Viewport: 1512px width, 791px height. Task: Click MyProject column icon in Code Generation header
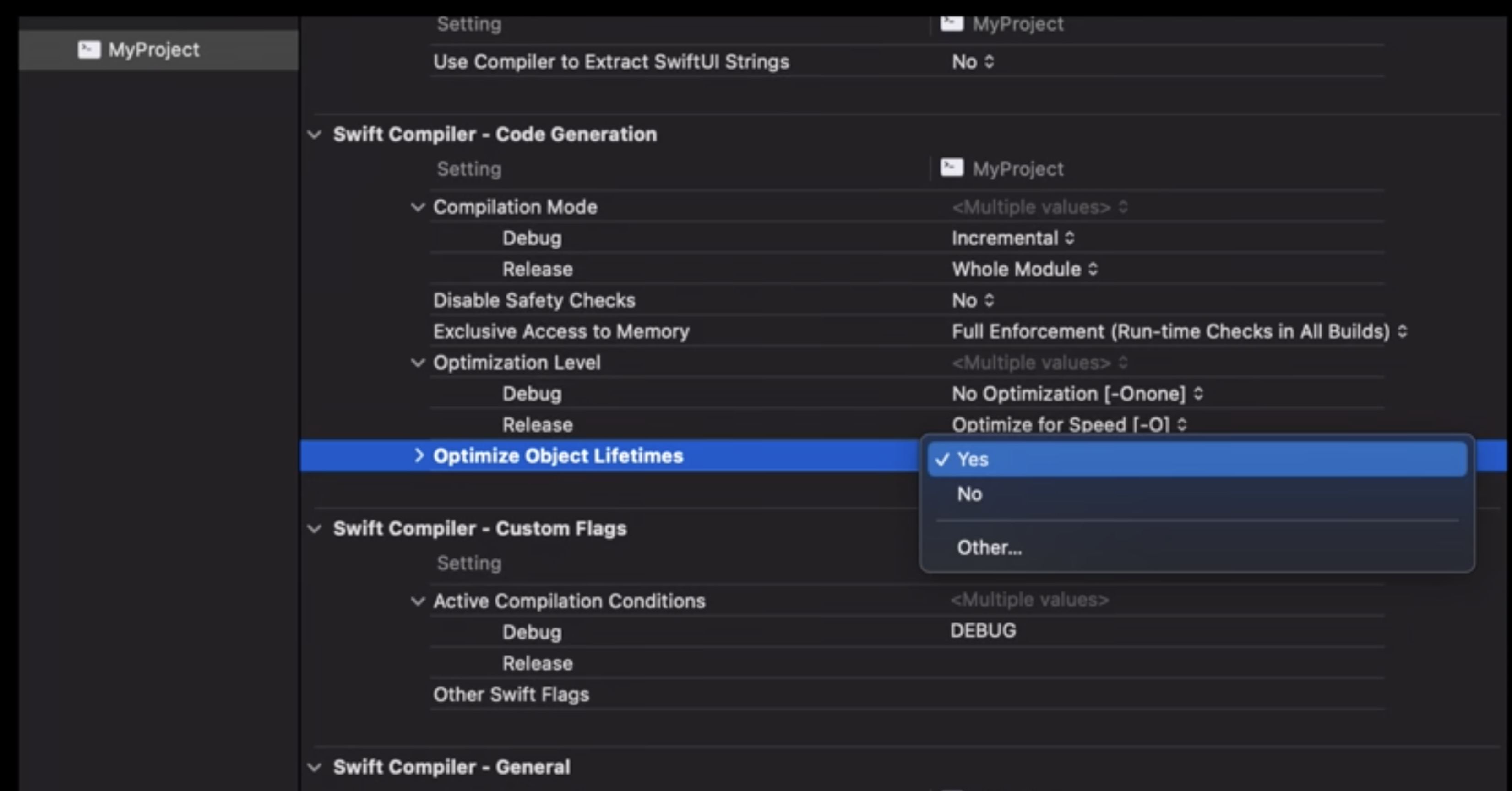tap(952, 168)
